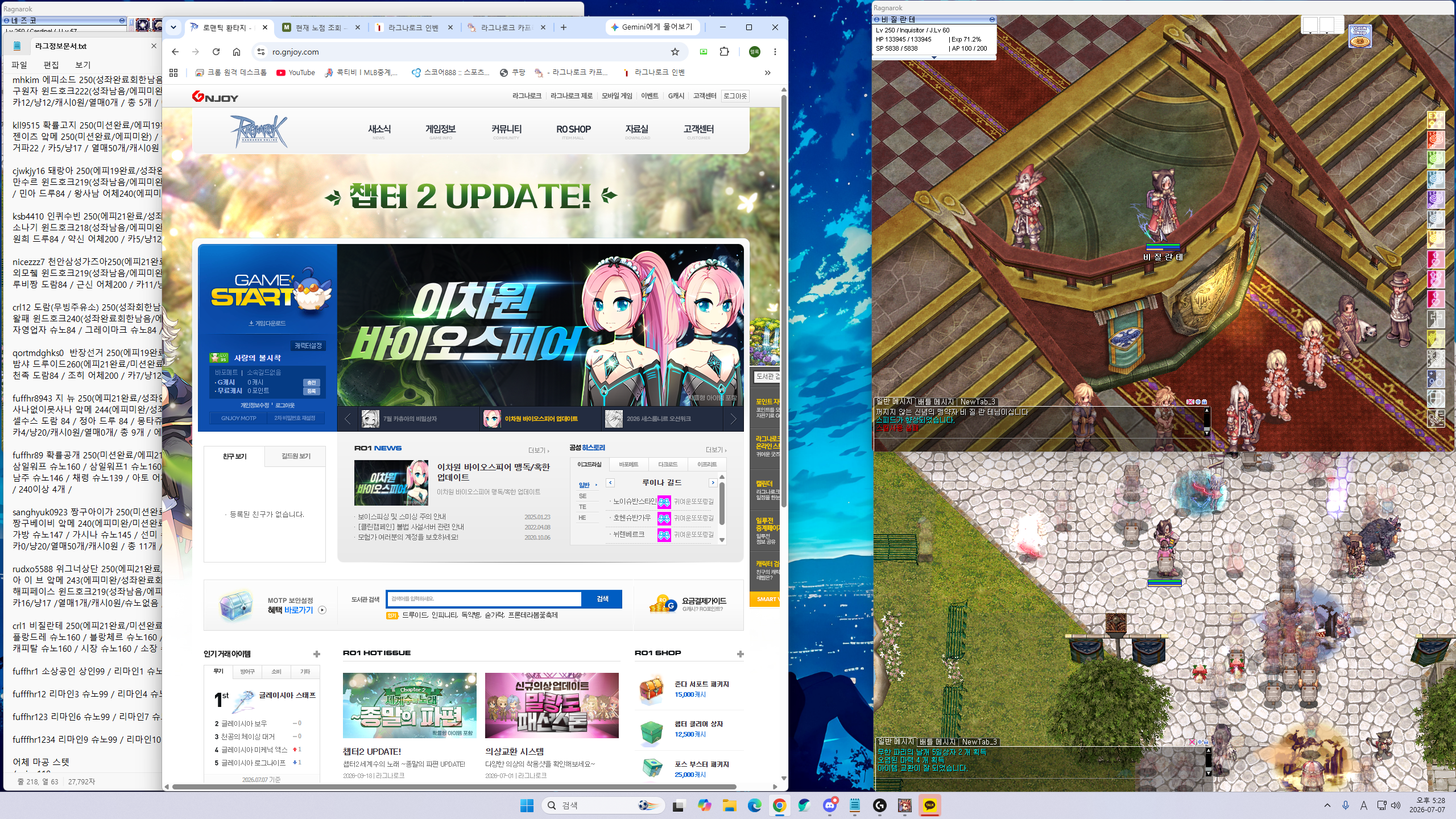Click the 로그아웃 link at top

[x=735, y=96]
